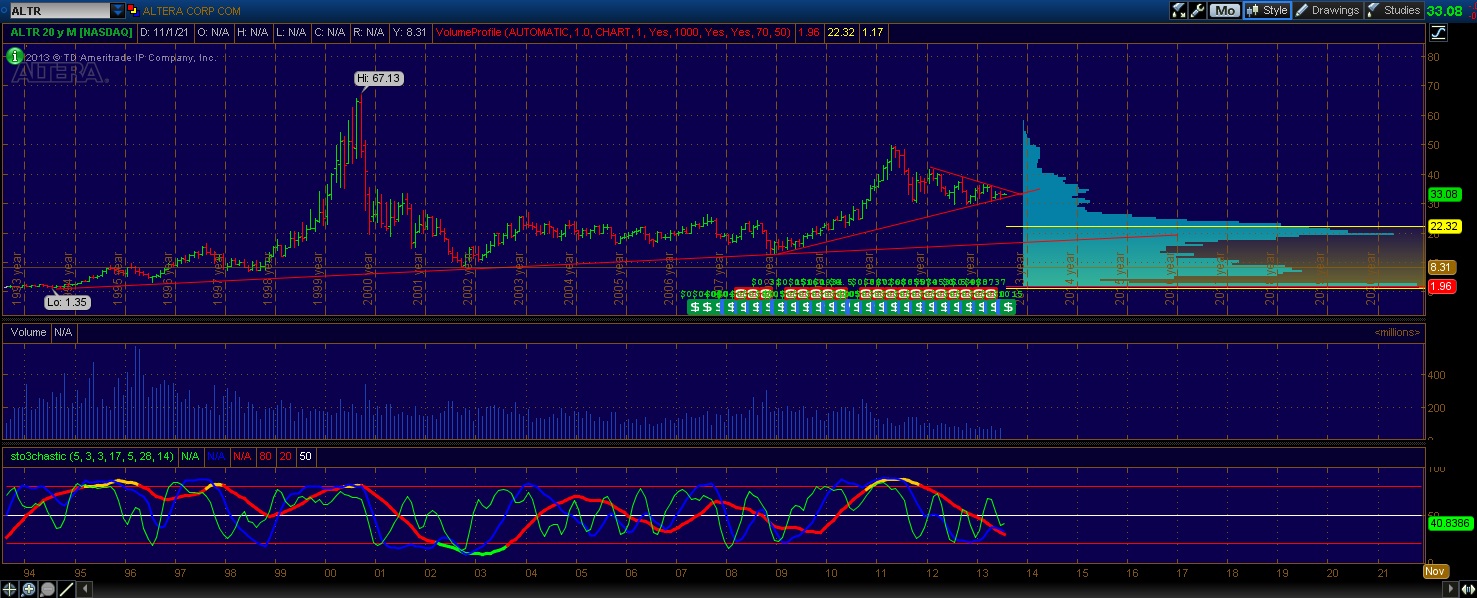The height and width of the screenshot is (598, 1477).
Task: Click the red 20 oversold value label
Action: pyautogui.click(x=285, y=456)
